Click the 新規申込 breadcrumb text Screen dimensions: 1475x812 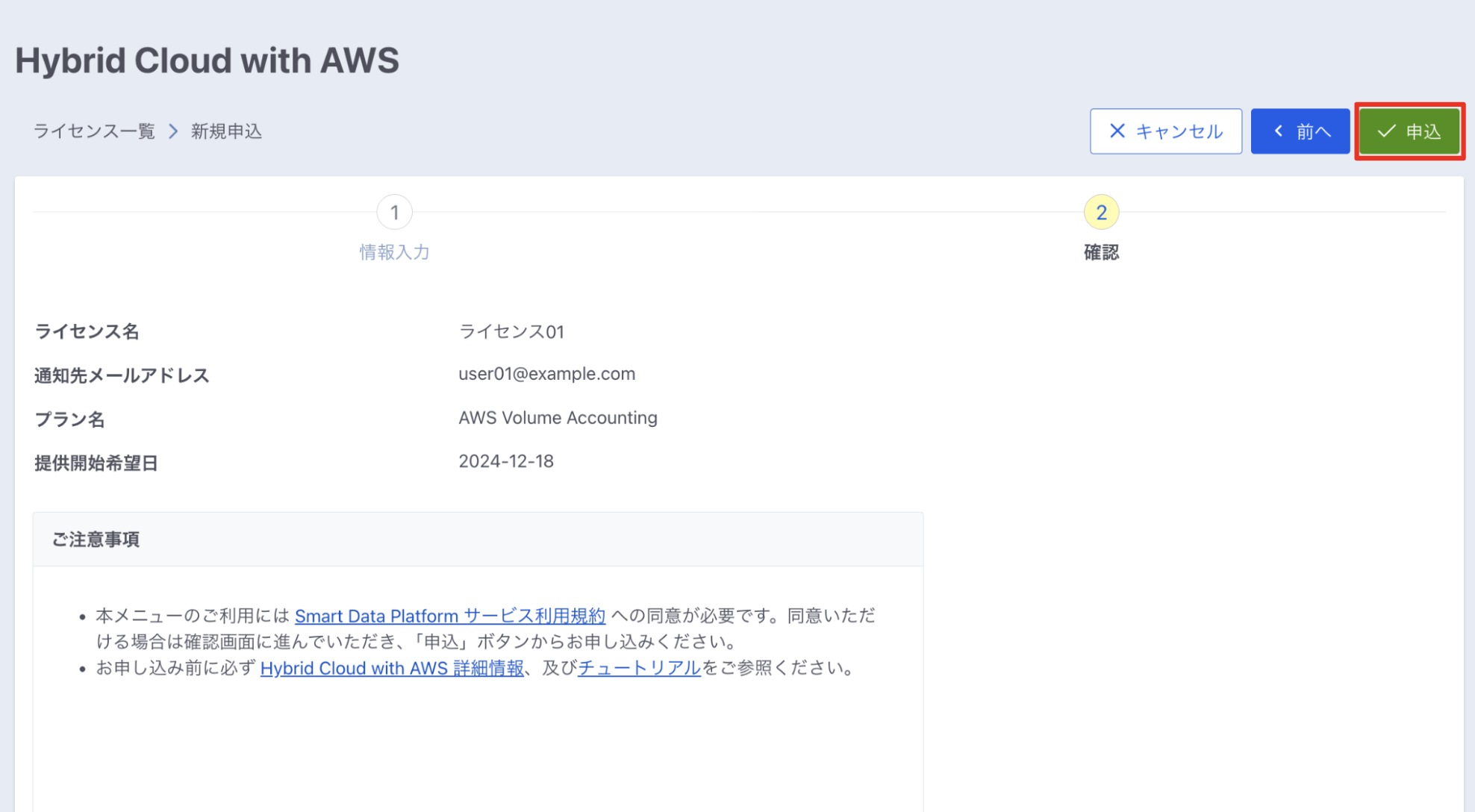(226, 131)
